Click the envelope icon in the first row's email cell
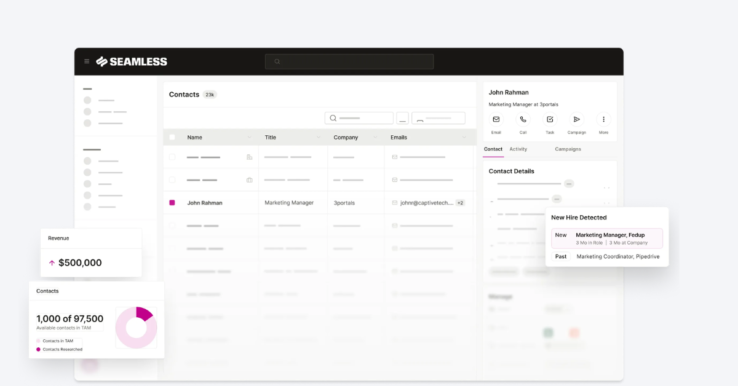Image resolution: width=738 pixels, height=386 pixels. (x=394, y=157)
